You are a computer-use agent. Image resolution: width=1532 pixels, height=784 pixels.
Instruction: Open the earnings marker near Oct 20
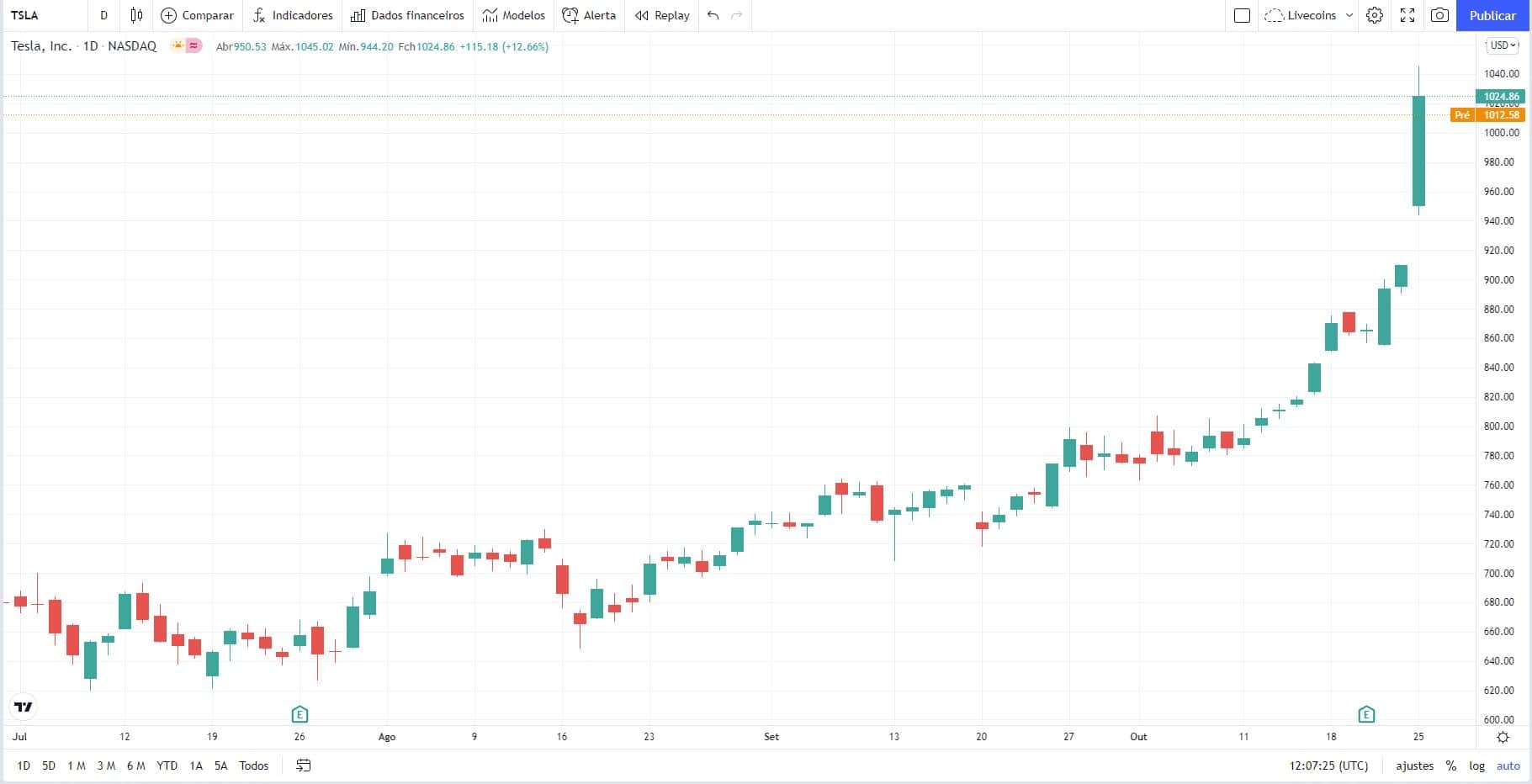click(1366, 715)
